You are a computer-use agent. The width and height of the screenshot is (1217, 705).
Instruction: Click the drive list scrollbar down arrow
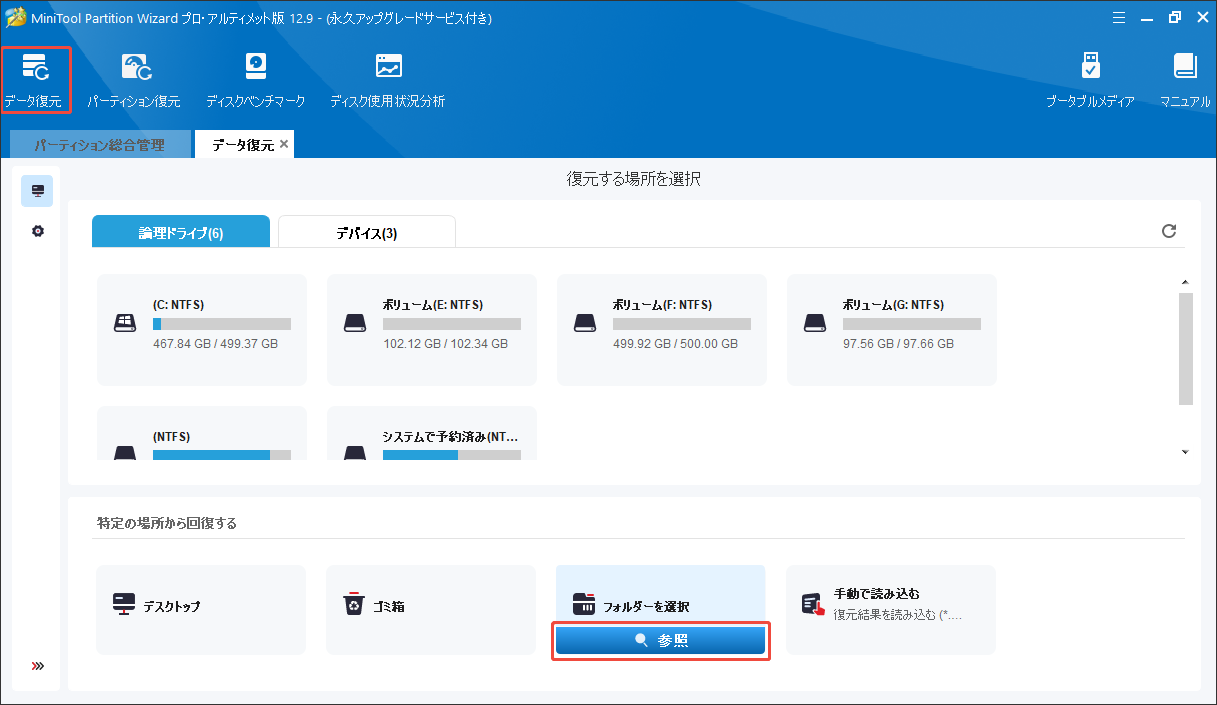(x=1185, y=452)
